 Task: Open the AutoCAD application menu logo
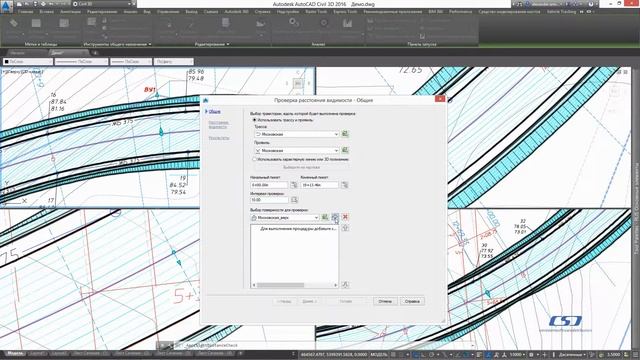point(6,7)
